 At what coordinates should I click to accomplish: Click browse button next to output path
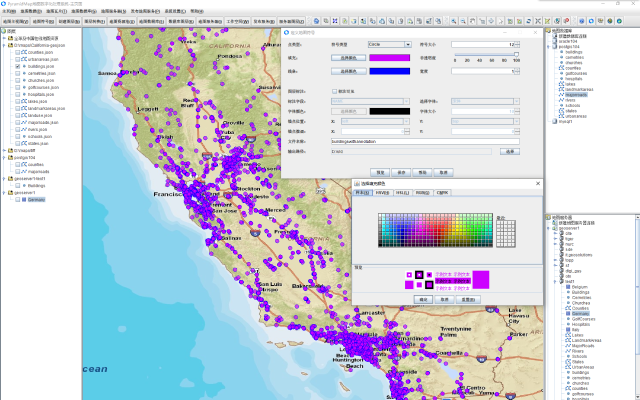coord(510,151)
